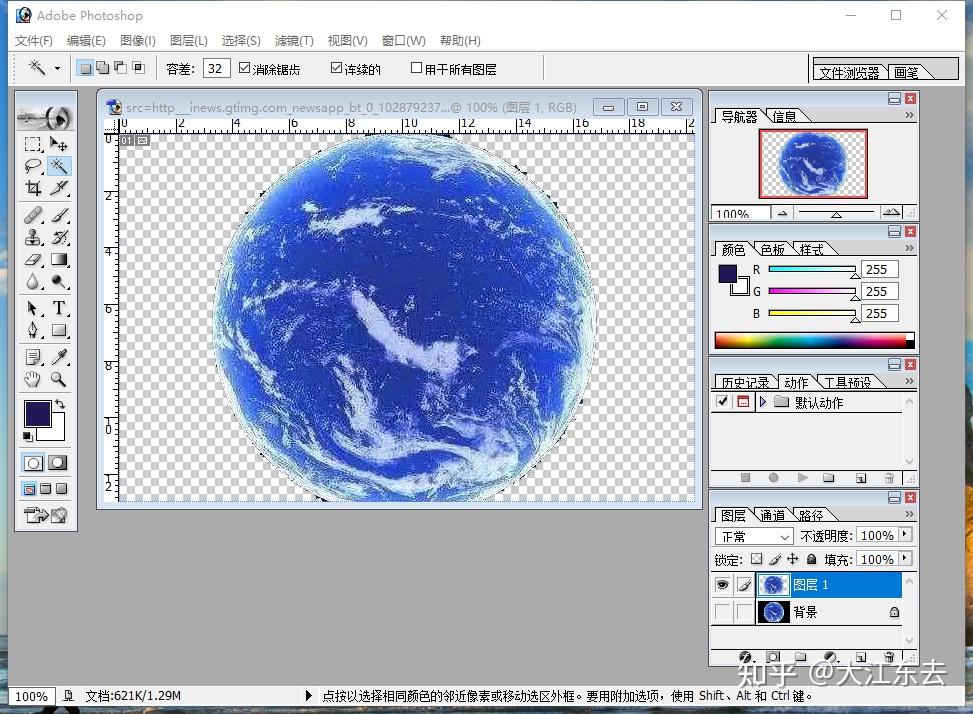Open the 图像(I) menu
This screenshot has height=714, width=973.
click(x=138, y=40)
